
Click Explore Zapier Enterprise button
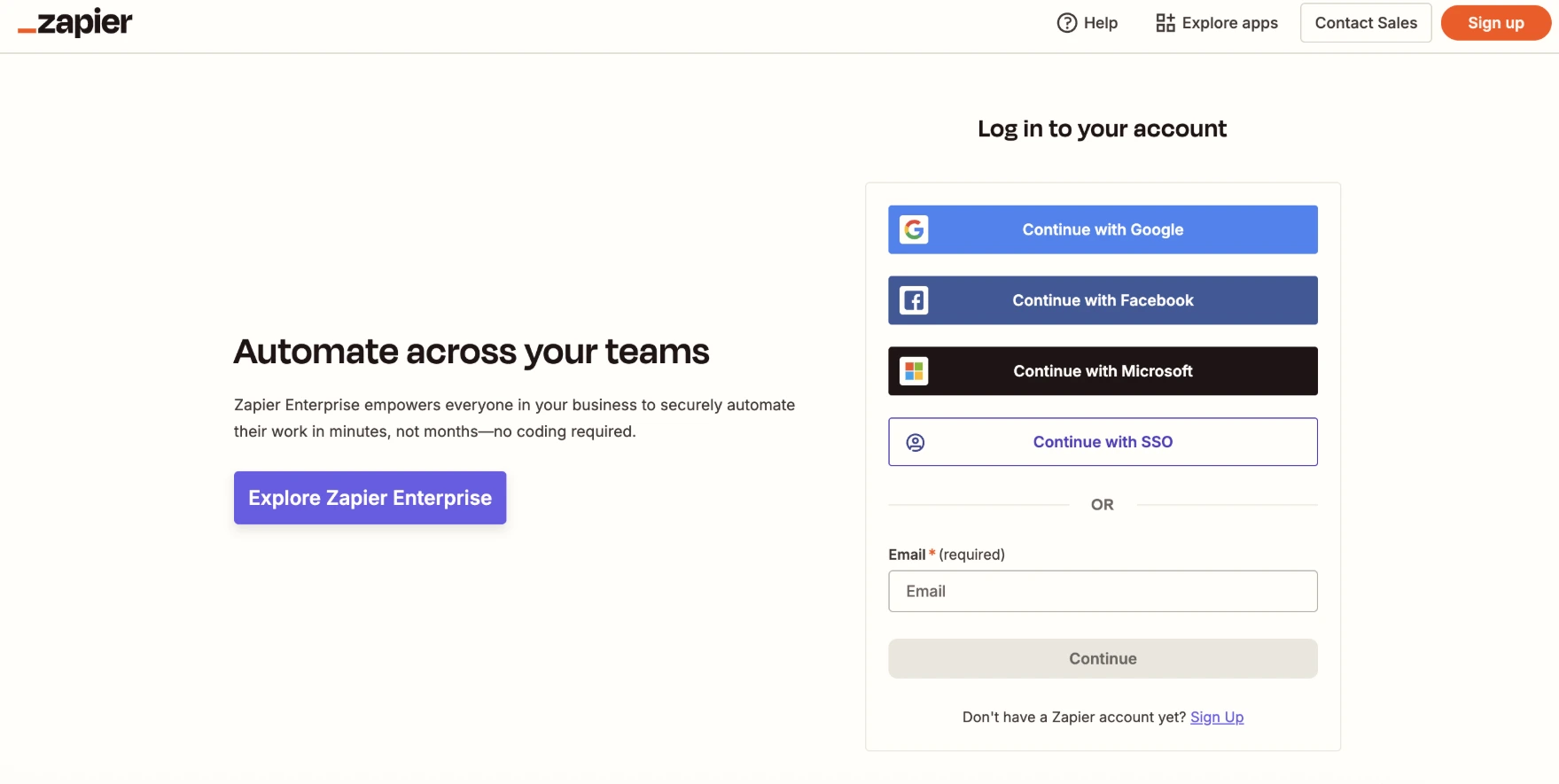[370, 498]
